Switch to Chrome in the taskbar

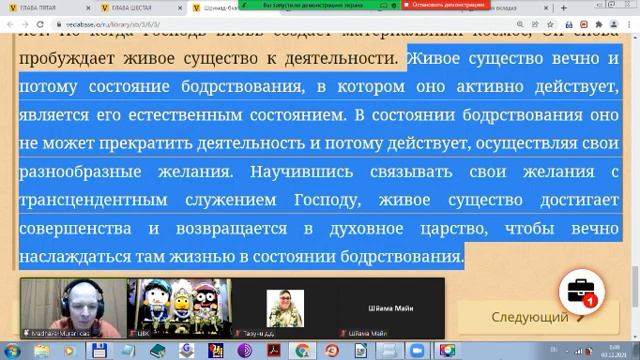[x=302, y=351]
